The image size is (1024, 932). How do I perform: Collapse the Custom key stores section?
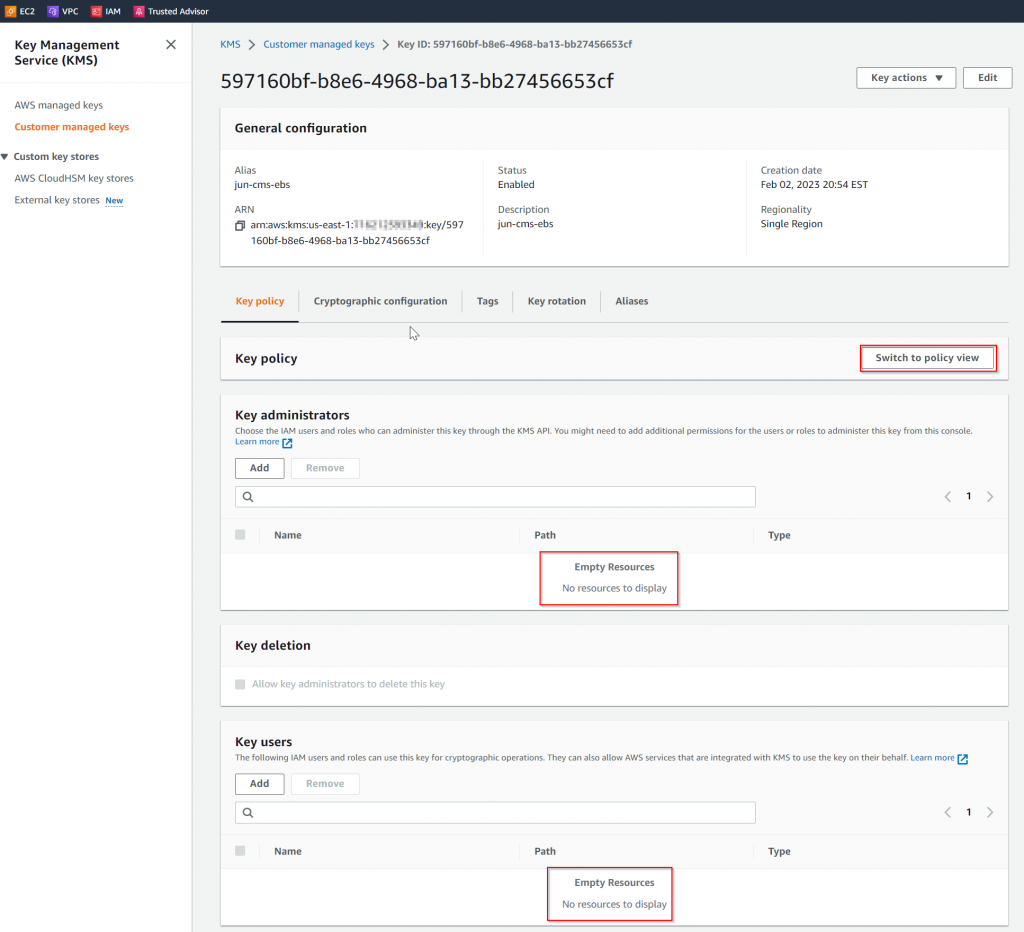click(x=5, y=157)
